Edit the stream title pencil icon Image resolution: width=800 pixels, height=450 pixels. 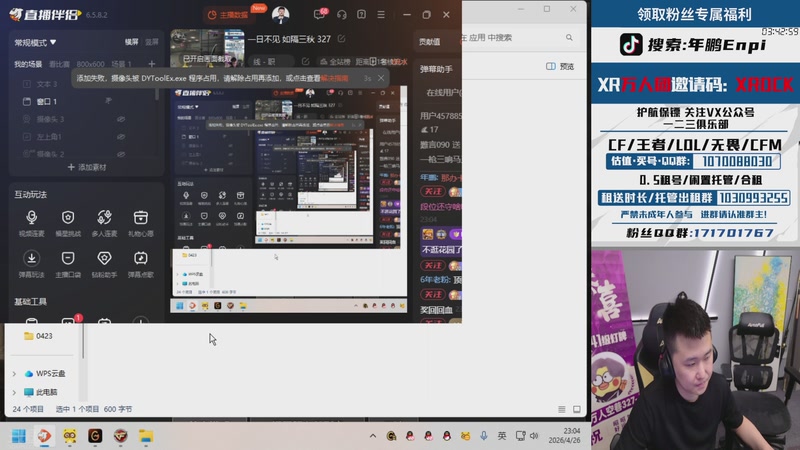click(341, 39)
